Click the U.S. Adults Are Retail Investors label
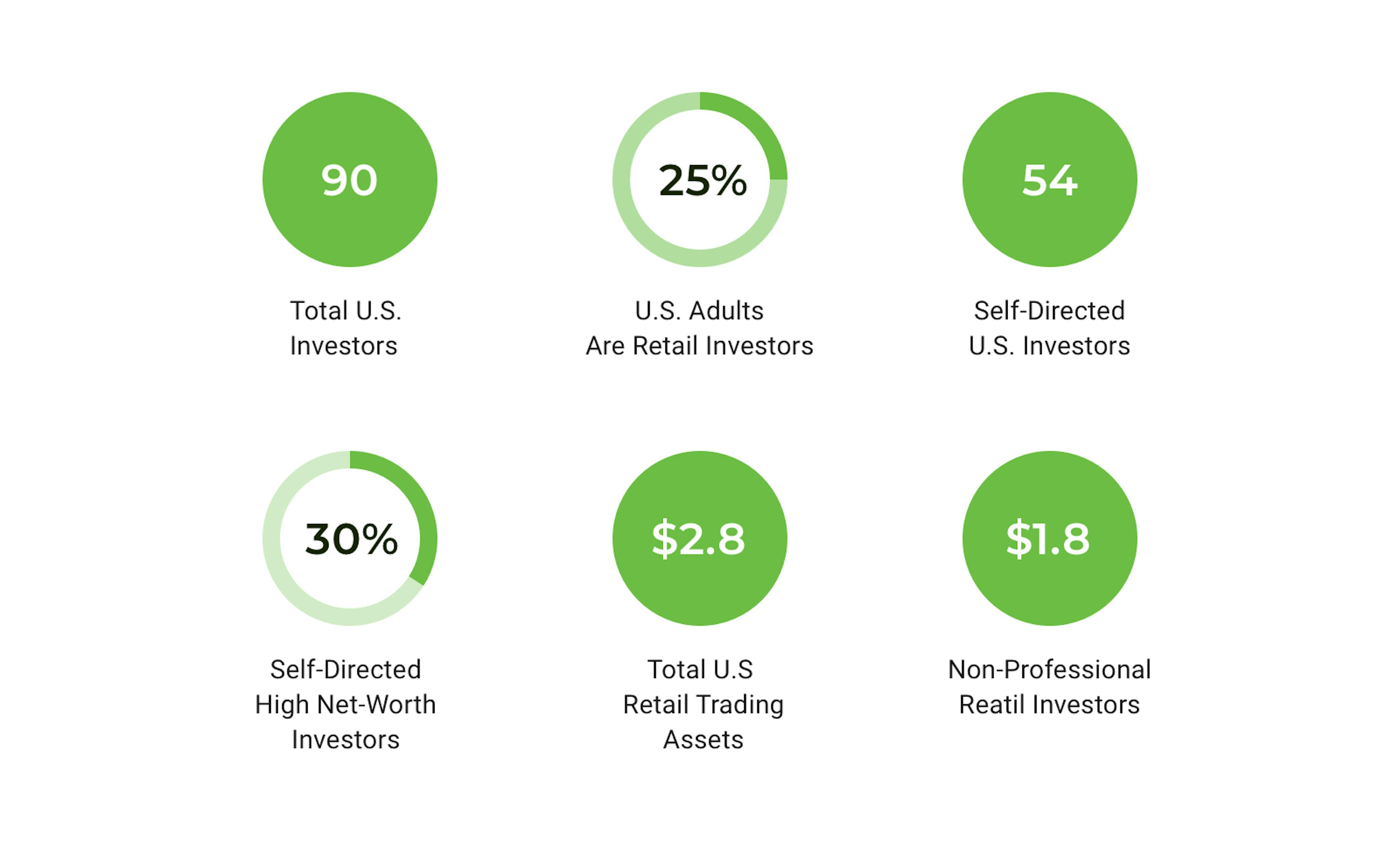This screenshot has height=857, width=1400. 699,328
